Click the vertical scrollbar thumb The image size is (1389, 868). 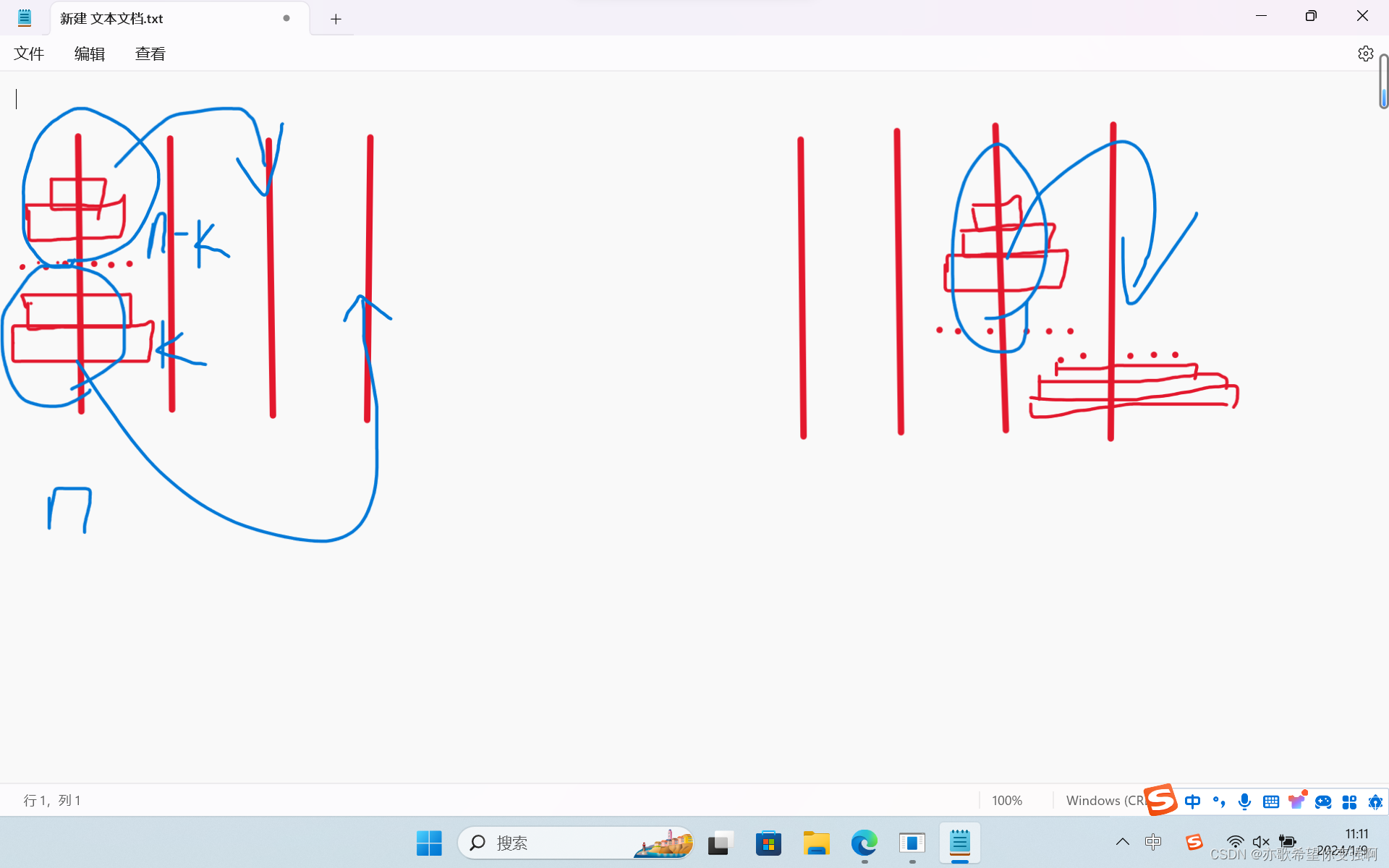tap(1383, 81)
